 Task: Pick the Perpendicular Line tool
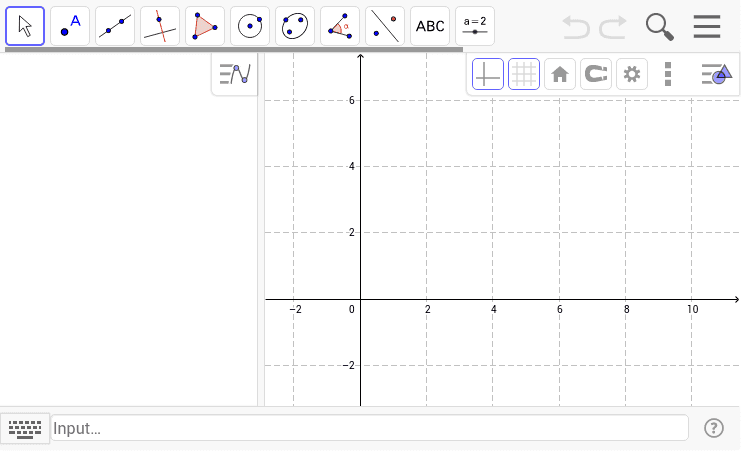(160, 26)
